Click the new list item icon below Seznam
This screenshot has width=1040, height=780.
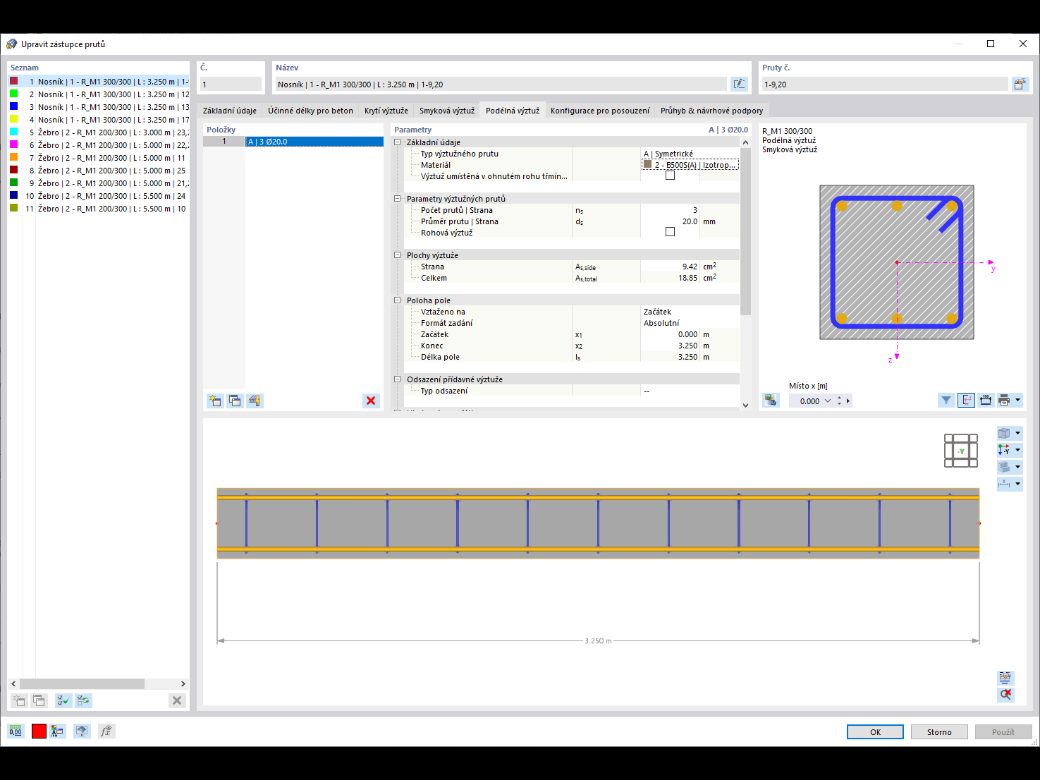[19, 700]
